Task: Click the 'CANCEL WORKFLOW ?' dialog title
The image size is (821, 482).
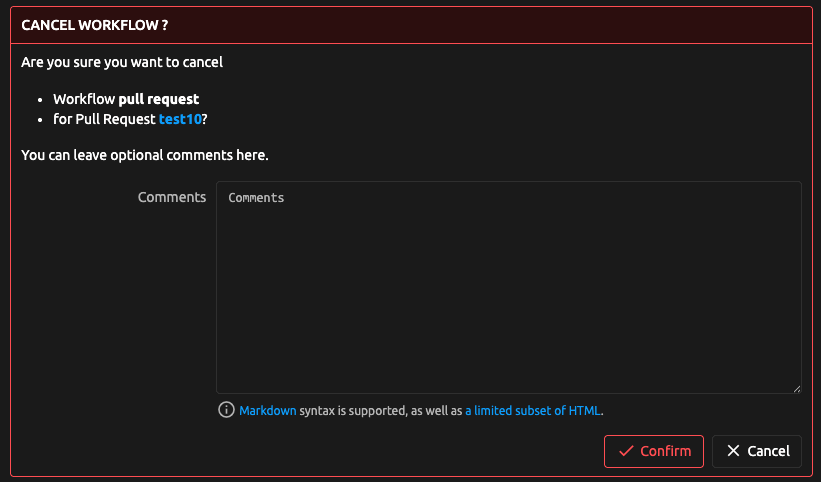Action: coord(94,25)
